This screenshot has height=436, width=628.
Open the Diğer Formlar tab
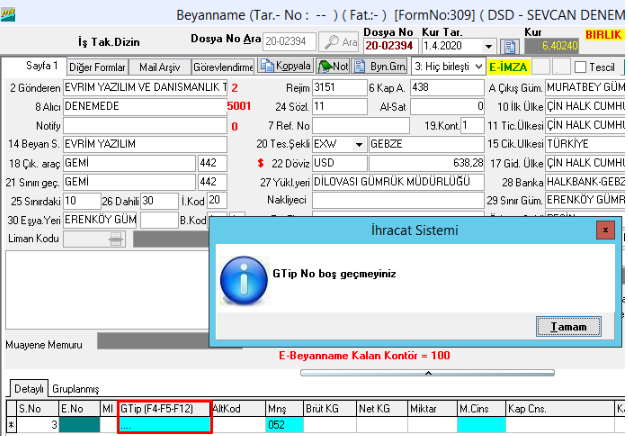click(97, 67)
